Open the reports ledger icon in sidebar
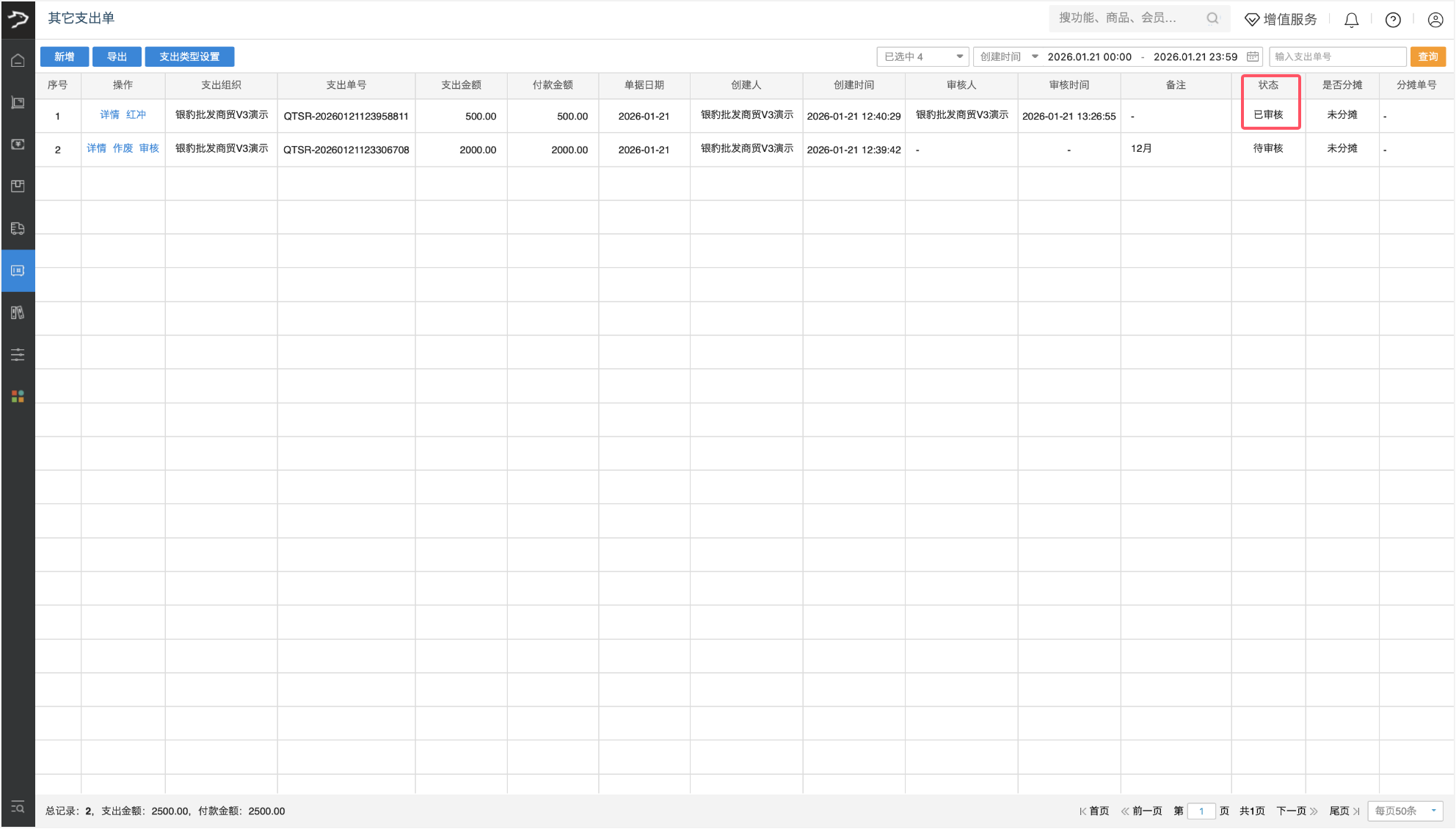The height and width of the screenshot is (829, 1456). [x=18, y=313]
